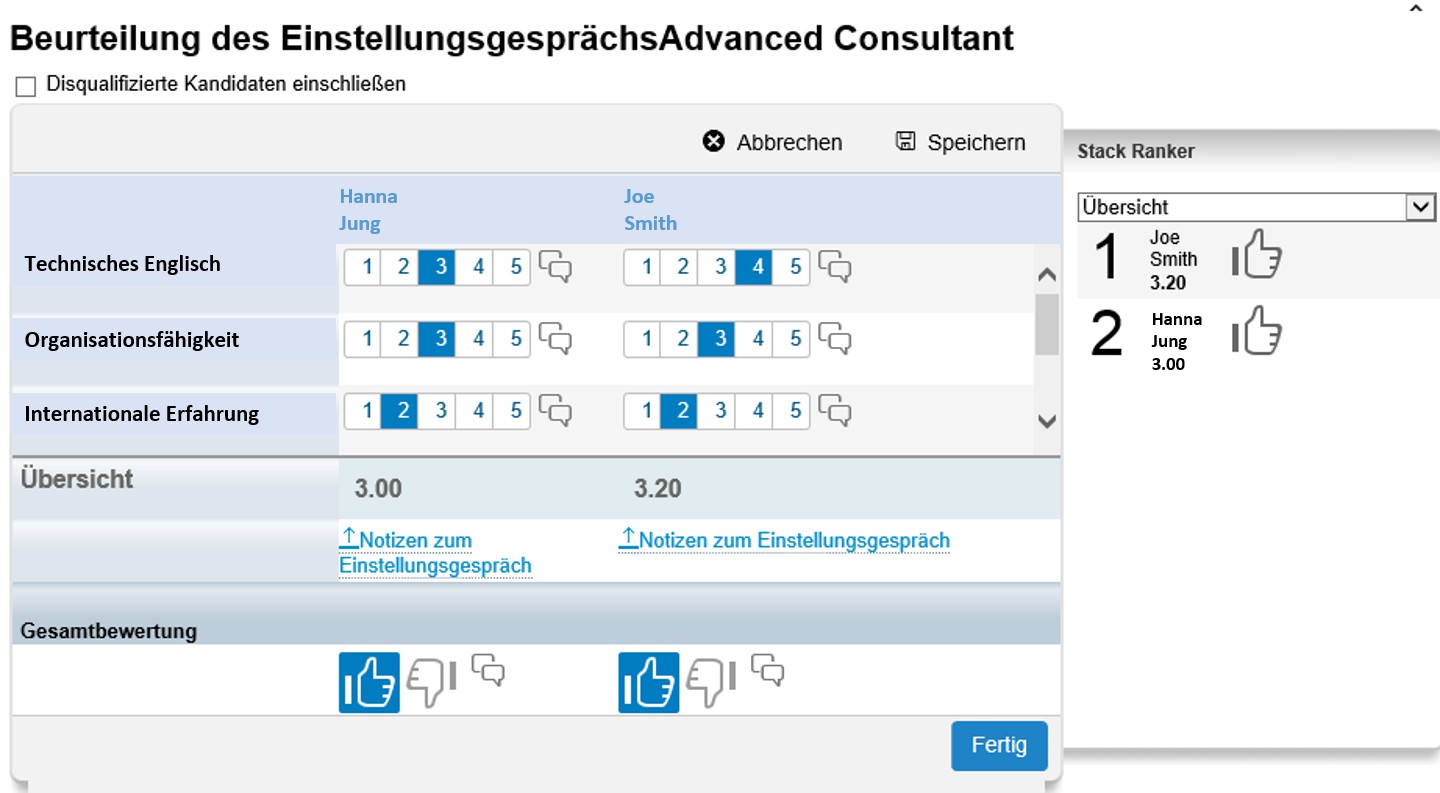Open comment bubble for Joe Smith's Organisationsfähigkeit
Image resolution: width=1440 pixels, height=793 pixels.
click(x=836, y=339)
